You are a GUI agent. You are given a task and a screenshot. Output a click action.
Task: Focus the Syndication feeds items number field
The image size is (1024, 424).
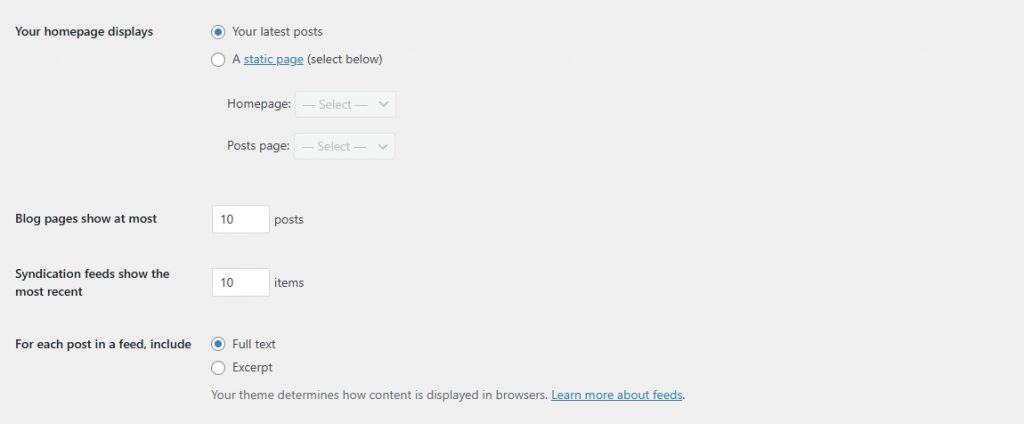tap(240, 283)
